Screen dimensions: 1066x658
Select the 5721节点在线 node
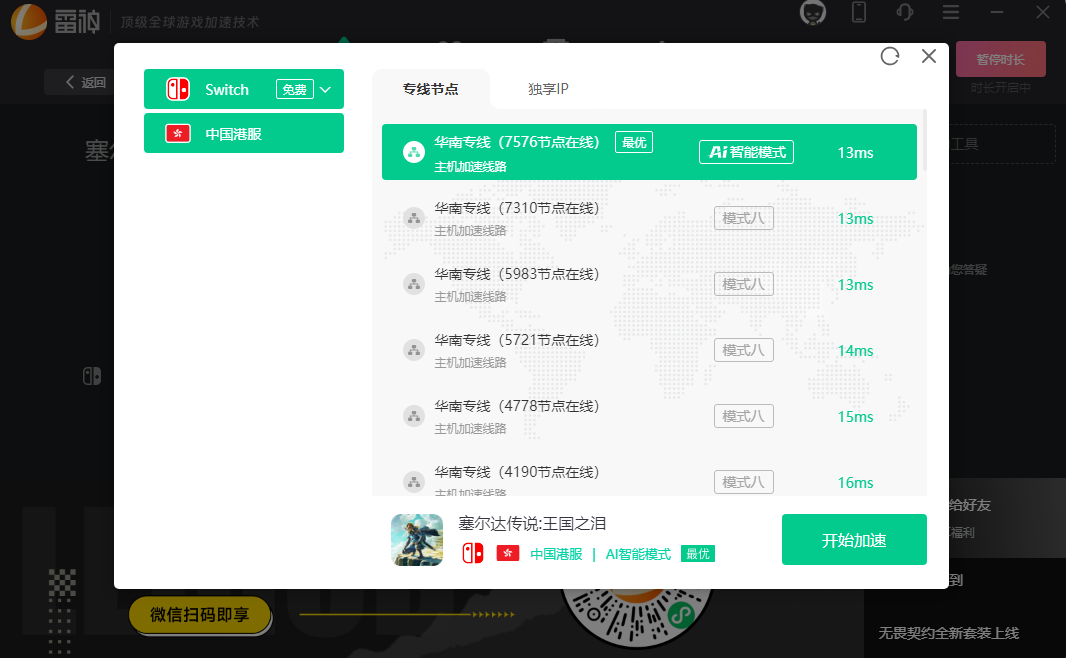click(x=649, y=350)
